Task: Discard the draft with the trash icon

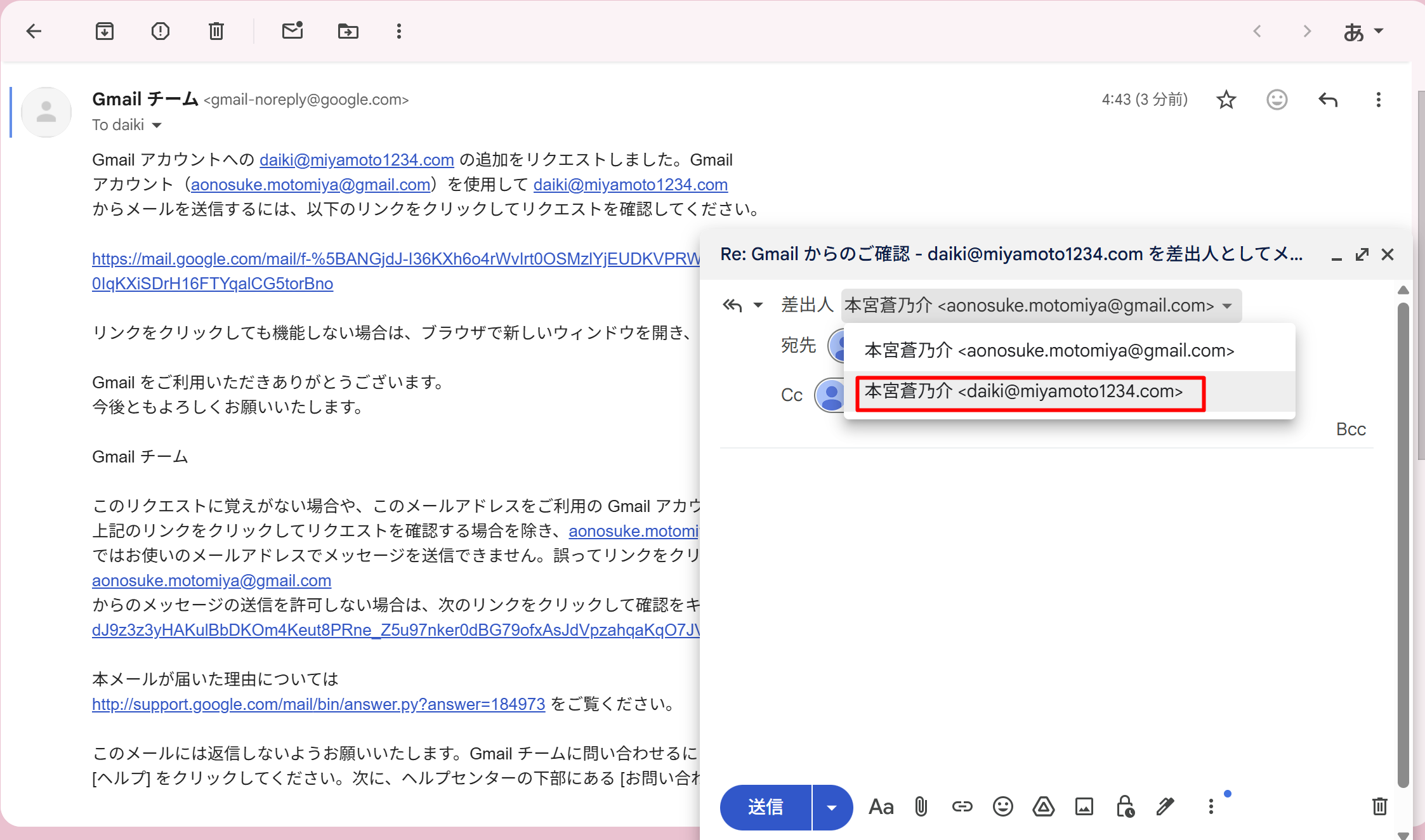Action: 1379,806
